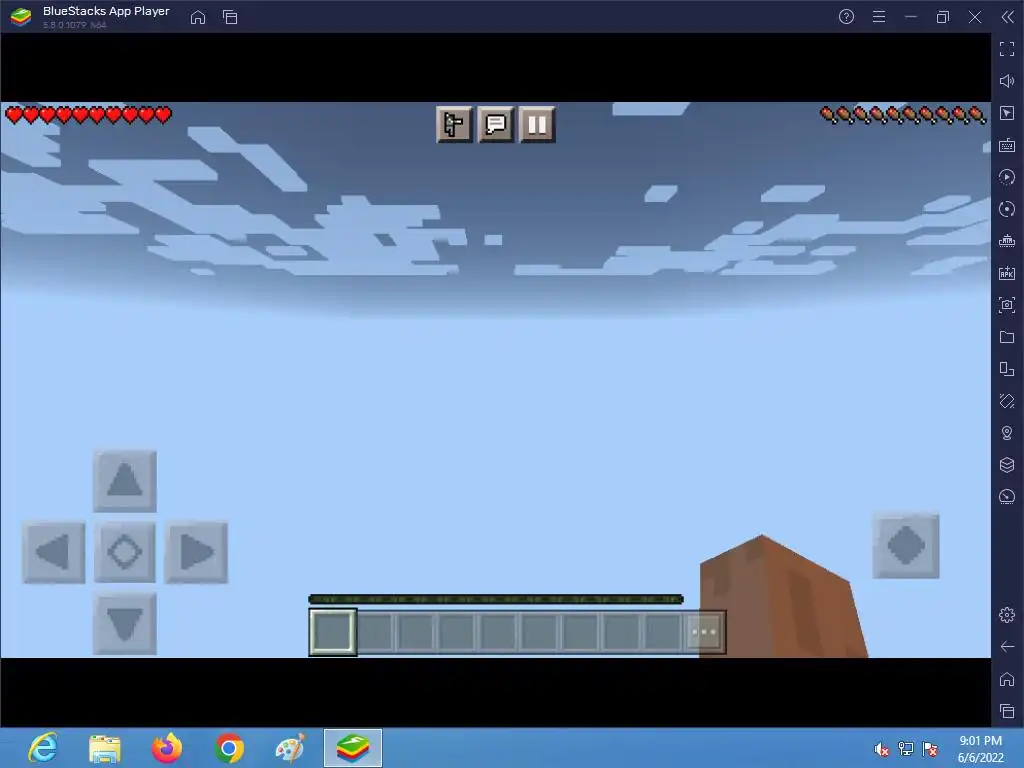Viewport: 1024px width, 768px height.
Task: Launch Internet Explorer from the taskbar
Action: (43, 748)
